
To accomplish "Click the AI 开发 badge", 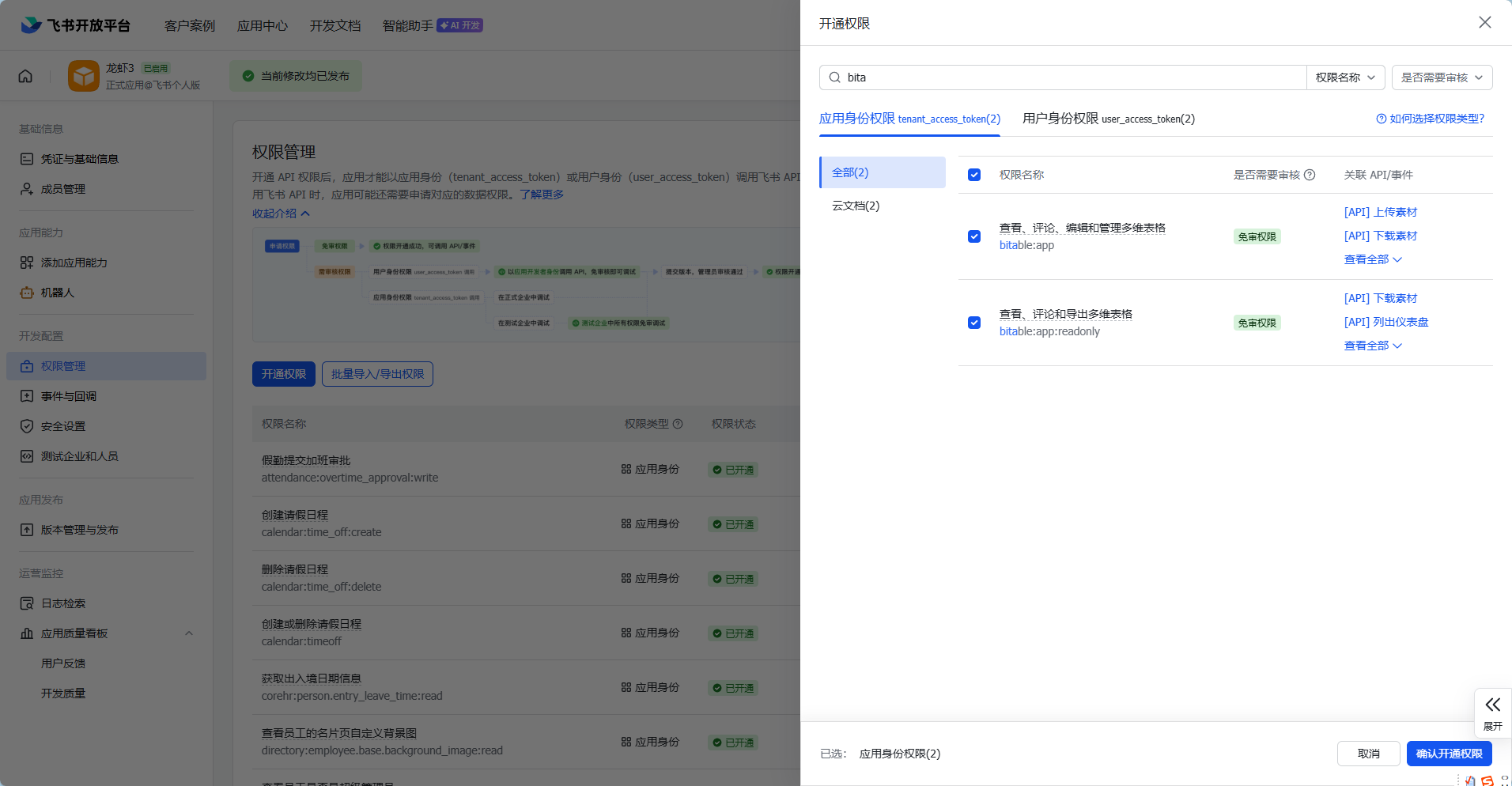I will 459,25.
